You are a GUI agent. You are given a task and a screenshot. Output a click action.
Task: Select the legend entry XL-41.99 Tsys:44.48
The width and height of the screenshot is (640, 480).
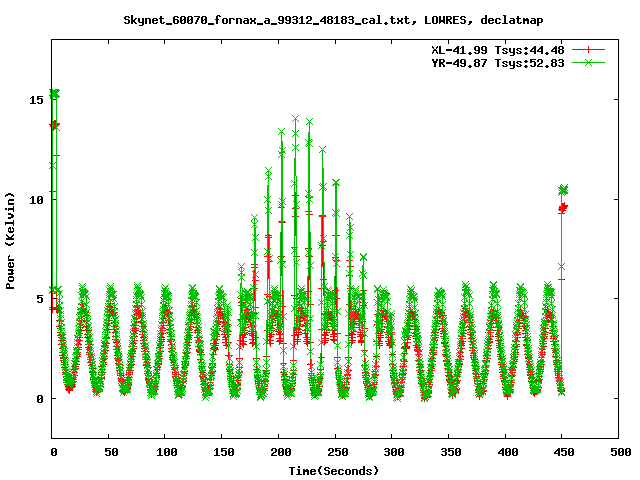pos(498,50)
